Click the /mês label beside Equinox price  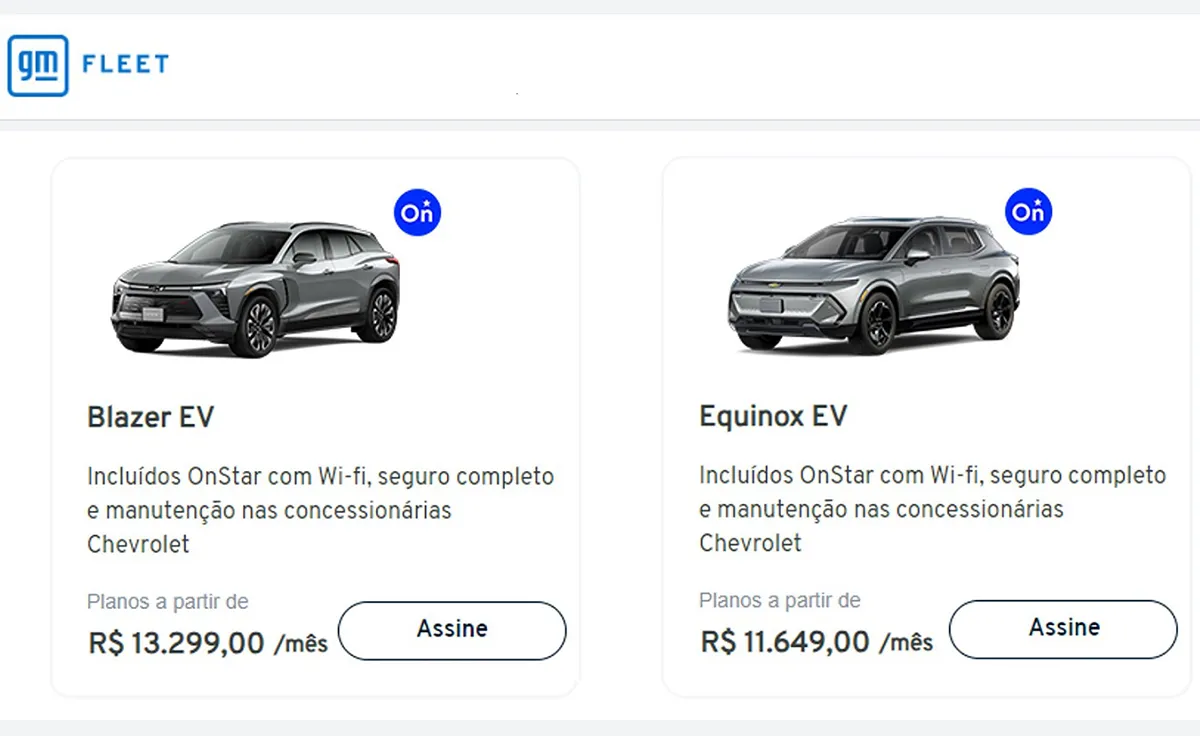[906, 642]
